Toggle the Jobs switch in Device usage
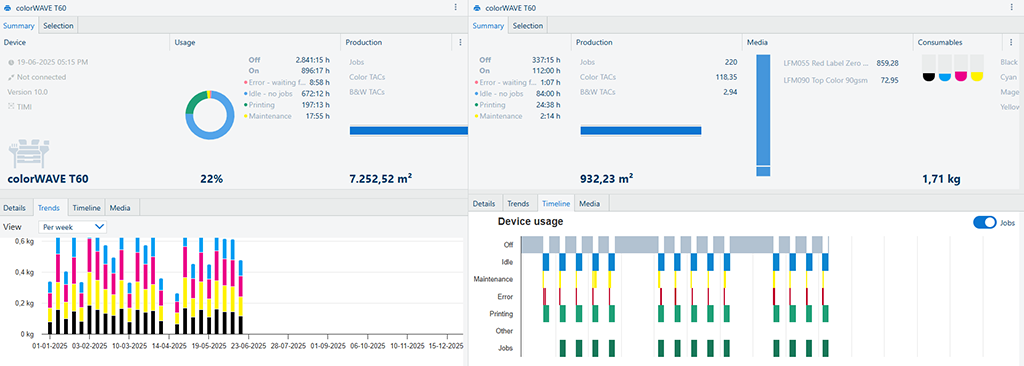Screen dimensions: 1024x366 [985, 222]
